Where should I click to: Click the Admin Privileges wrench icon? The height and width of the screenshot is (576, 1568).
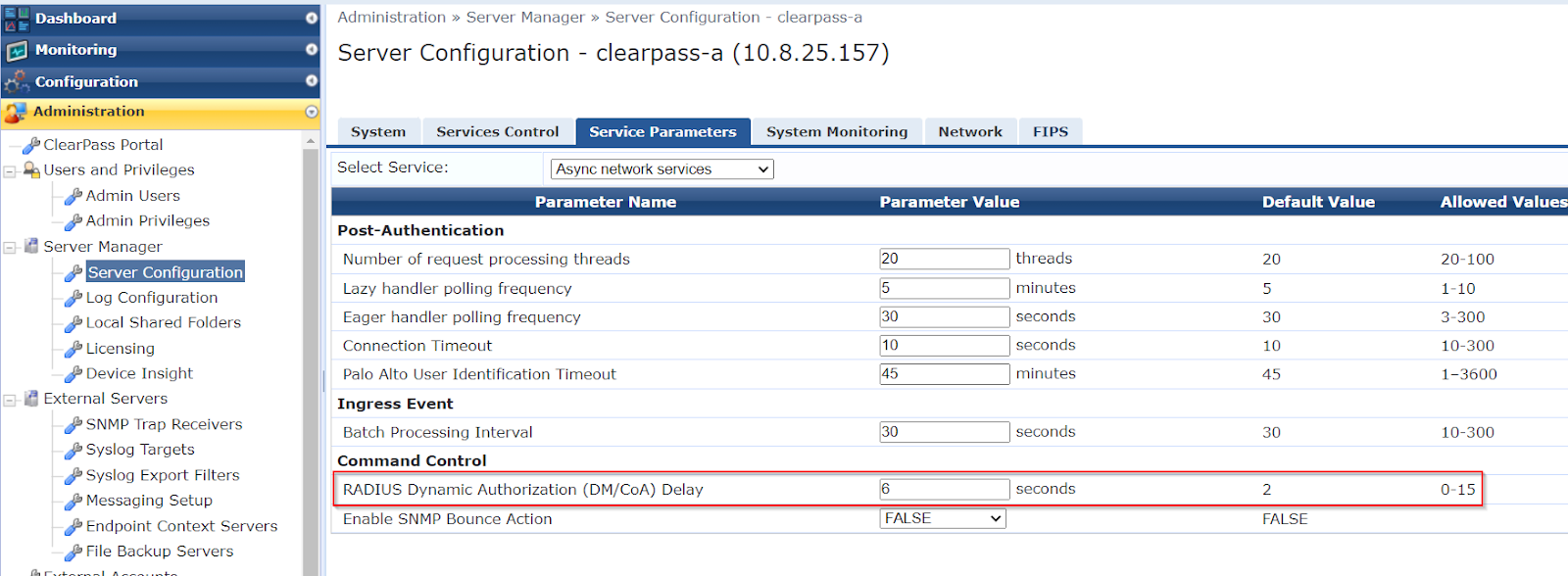click(x=73, y=221)
